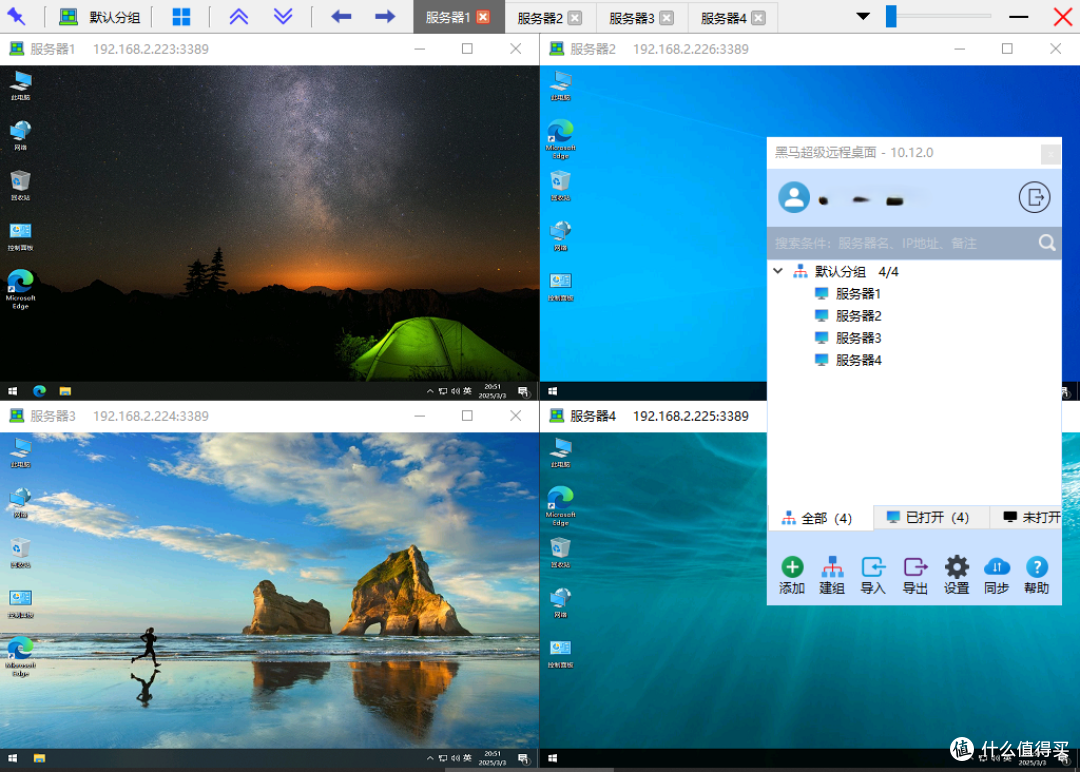
Task: Click the 同步 cloud sync icon
Action: pos(997,575)
